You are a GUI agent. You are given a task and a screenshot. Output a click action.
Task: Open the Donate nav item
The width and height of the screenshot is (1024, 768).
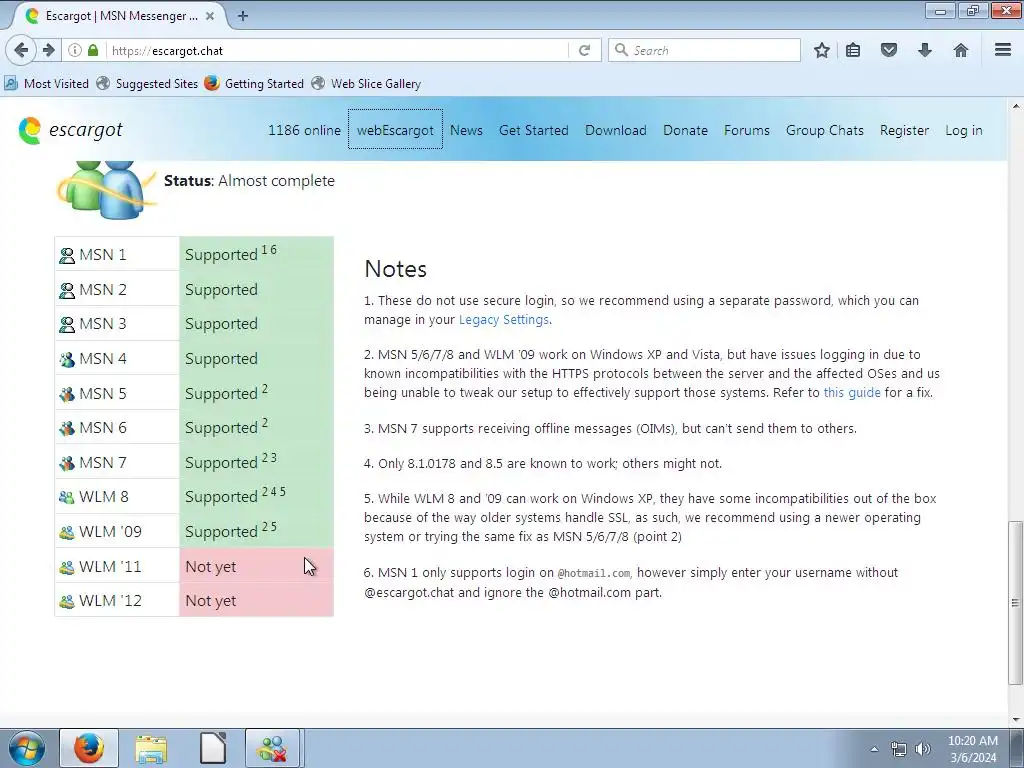[x=685, y=130]
